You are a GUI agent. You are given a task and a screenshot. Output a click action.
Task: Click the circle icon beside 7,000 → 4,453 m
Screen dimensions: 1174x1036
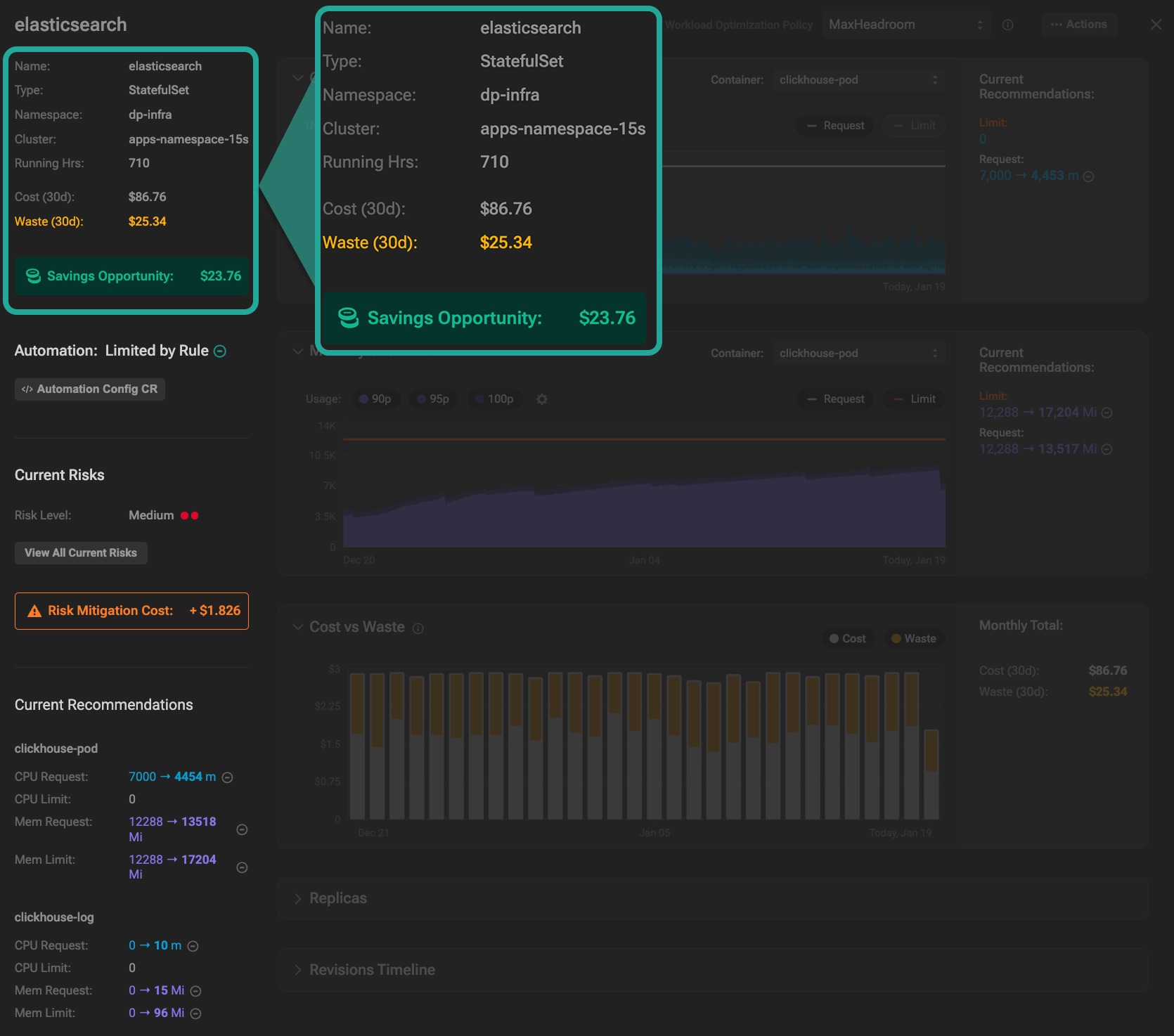coord(1089,176)
